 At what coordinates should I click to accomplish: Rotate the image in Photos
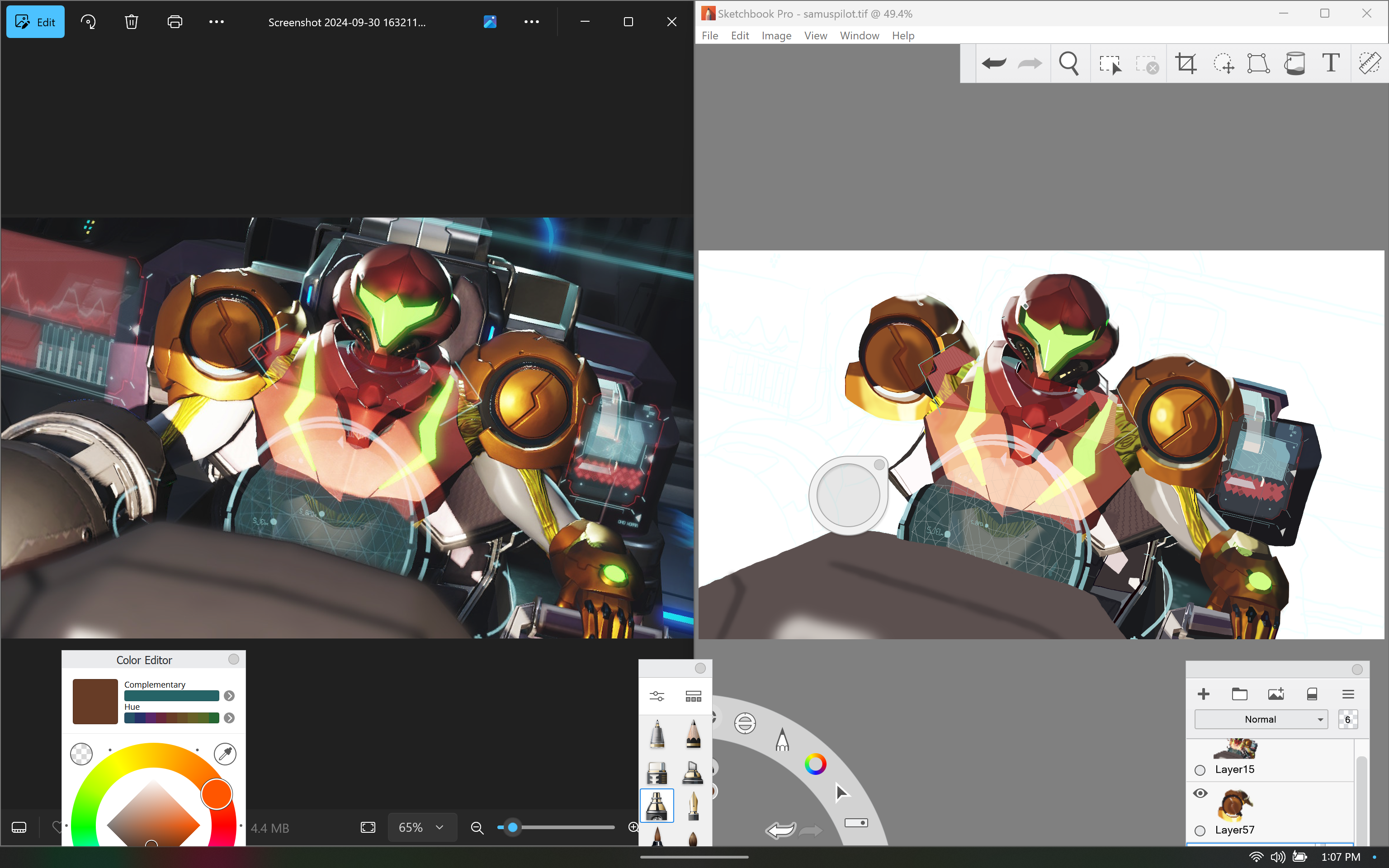point(88,22)
